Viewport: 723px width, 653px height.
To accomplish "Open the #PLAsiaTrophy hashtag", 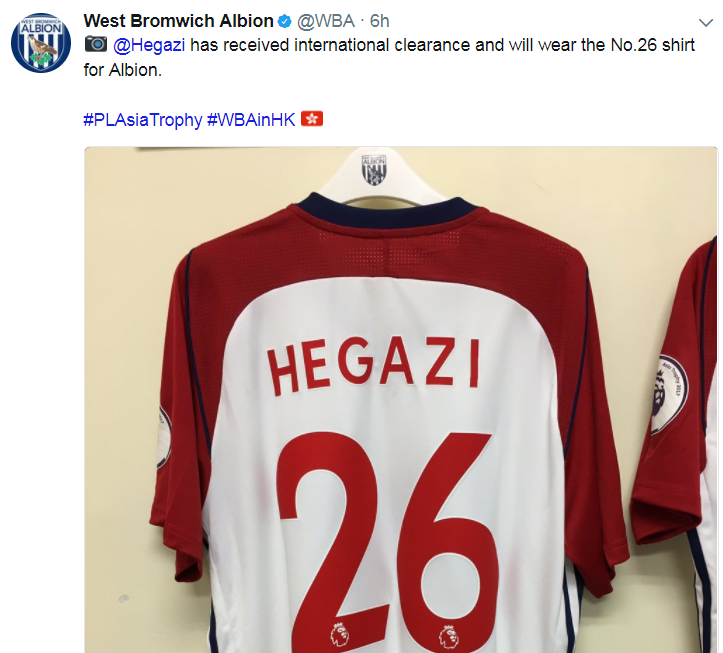I will click(x=142, y=120).
